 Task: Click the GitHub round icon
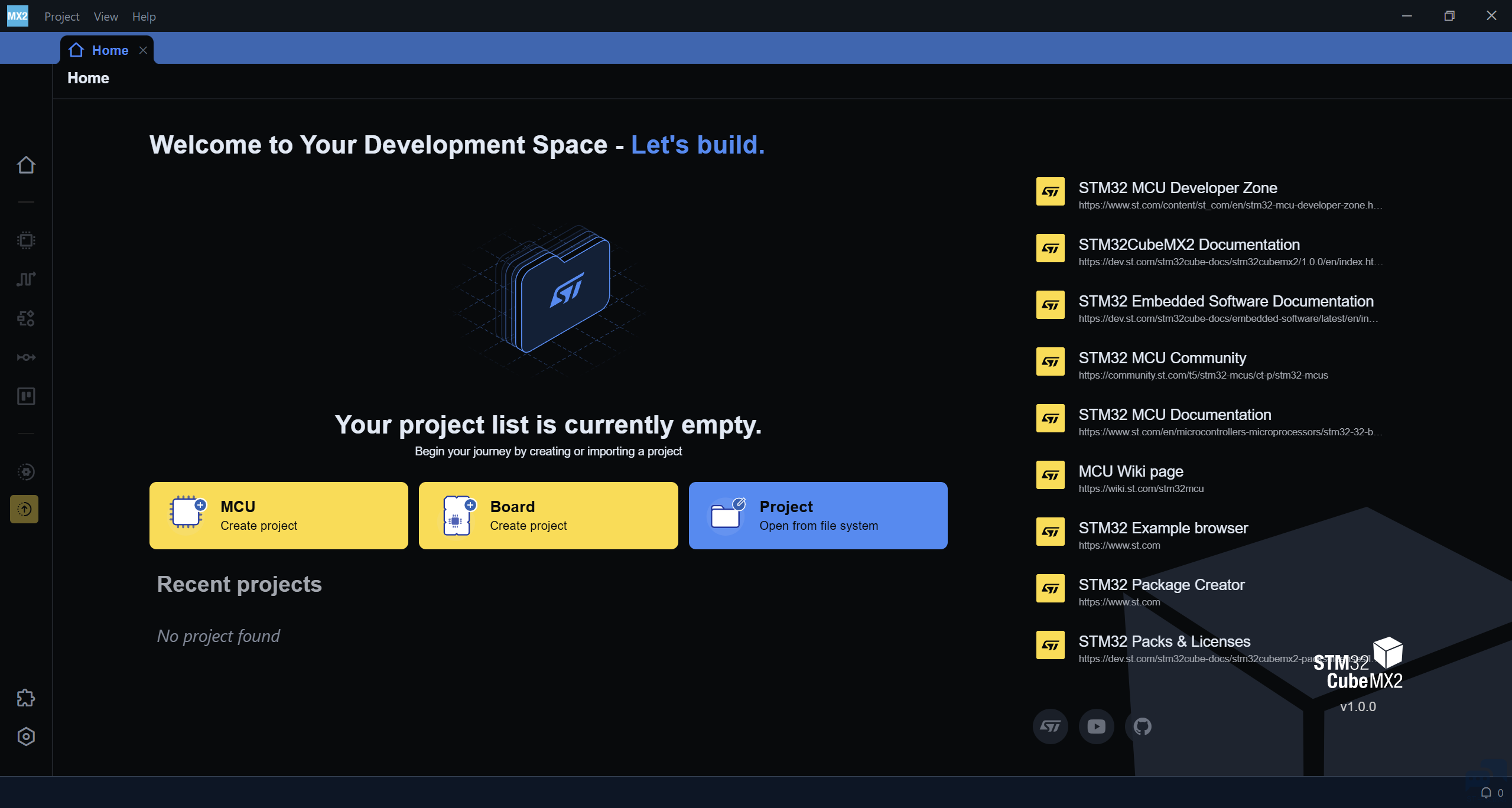coord(1142,726)
